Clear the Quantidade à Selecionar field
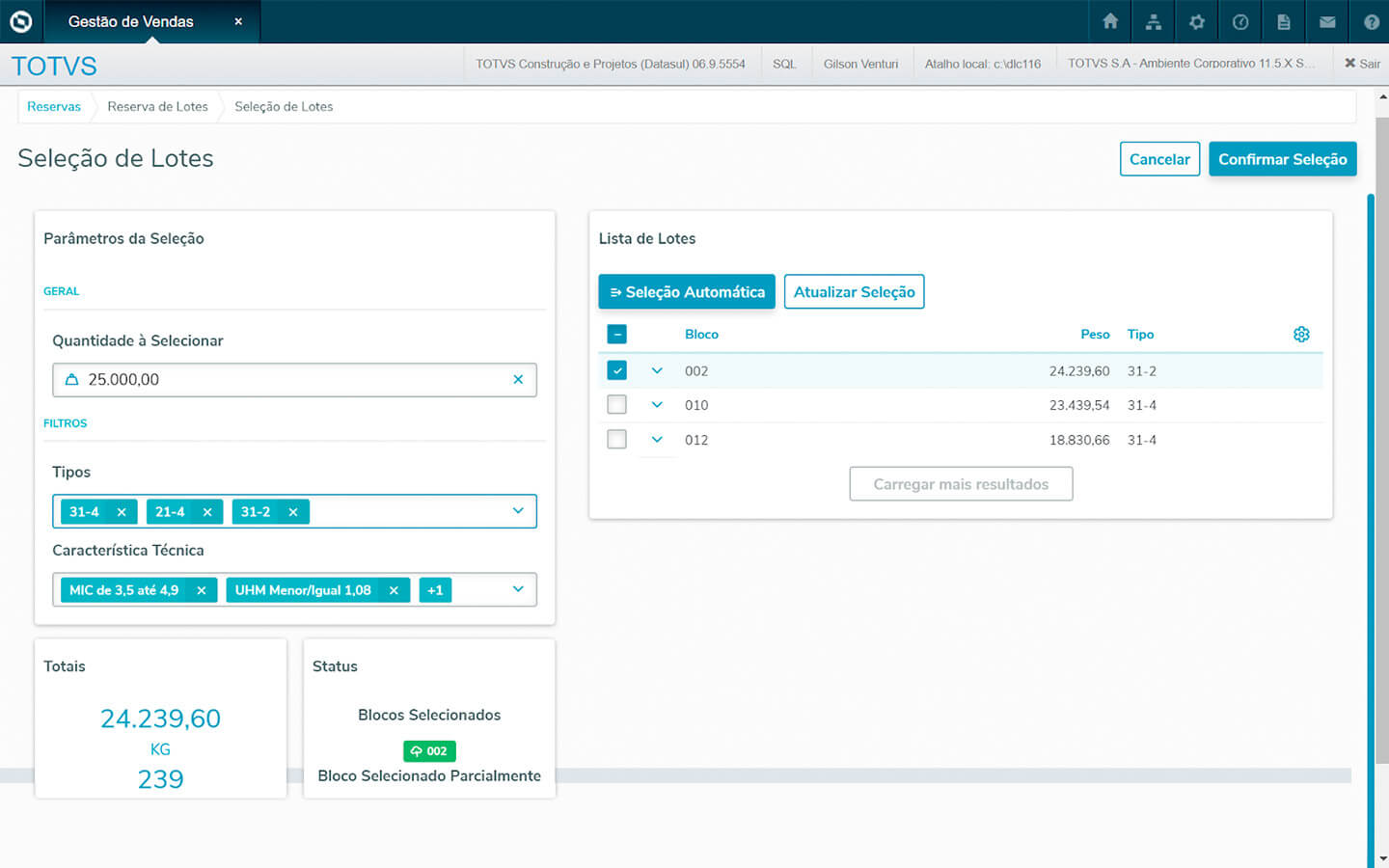Screen dimensions: 1389x868 coord(518,380)
